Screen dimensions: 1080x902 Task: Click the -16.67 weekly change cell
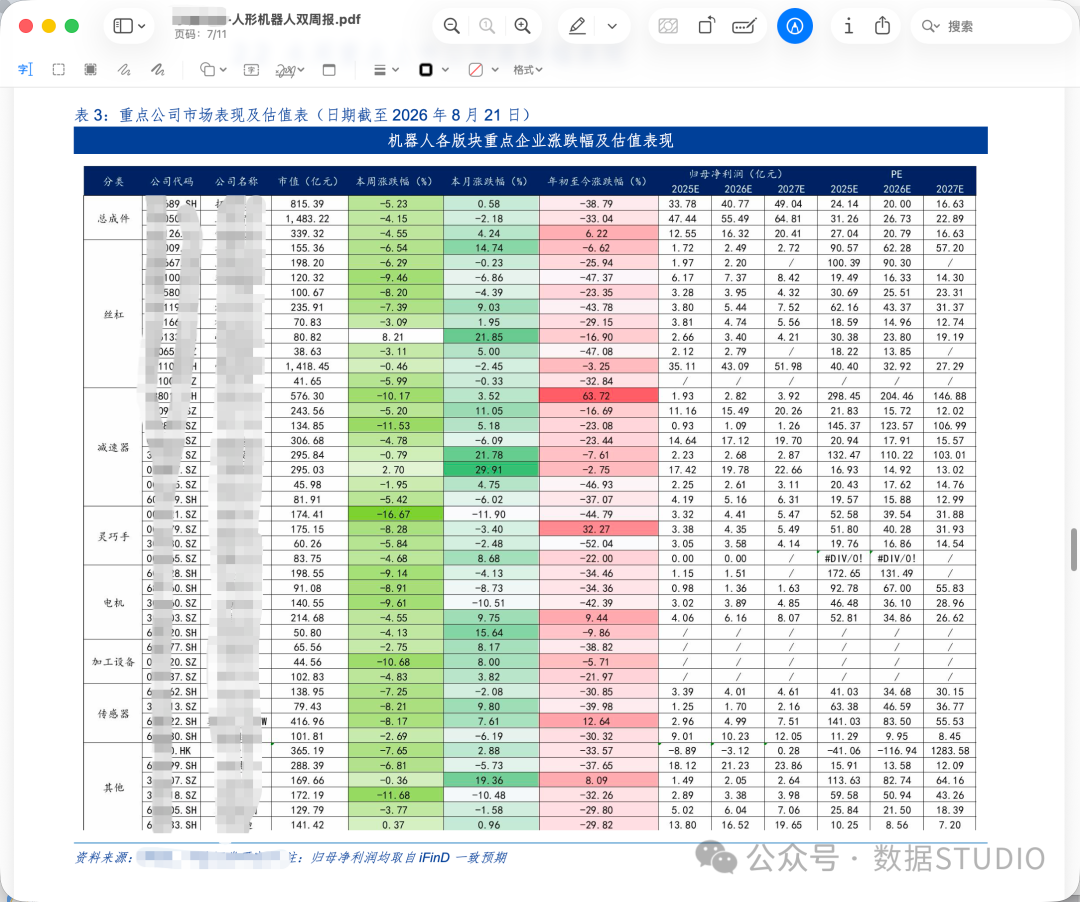click(x=395, y=514)
